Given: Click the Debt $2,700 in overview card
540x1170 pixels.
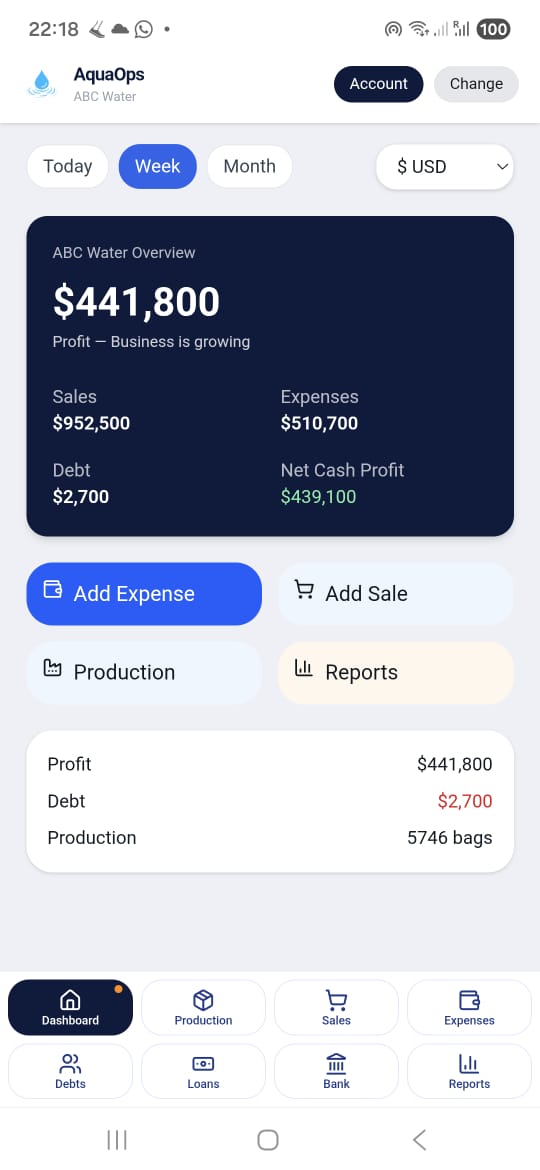Looking at the screenshot, I should 81,497.
